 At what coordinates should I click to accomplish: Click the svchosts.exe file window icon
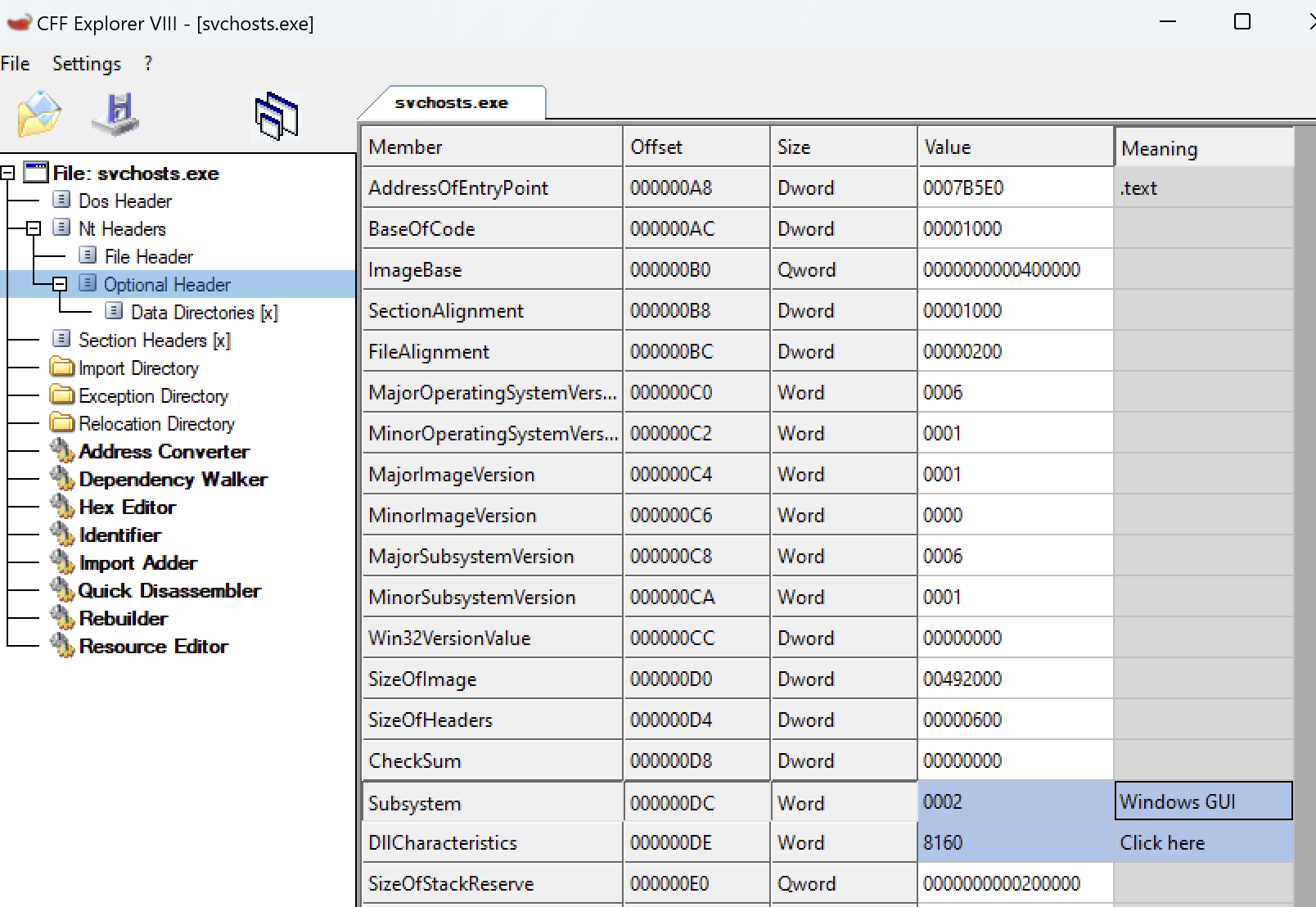(35, 172)
